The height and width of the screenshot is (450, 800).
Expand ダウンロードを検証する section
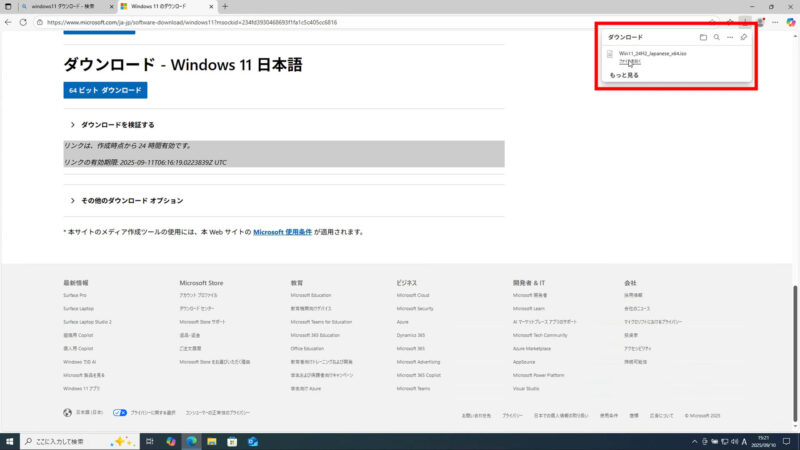[x=117, y=125]
